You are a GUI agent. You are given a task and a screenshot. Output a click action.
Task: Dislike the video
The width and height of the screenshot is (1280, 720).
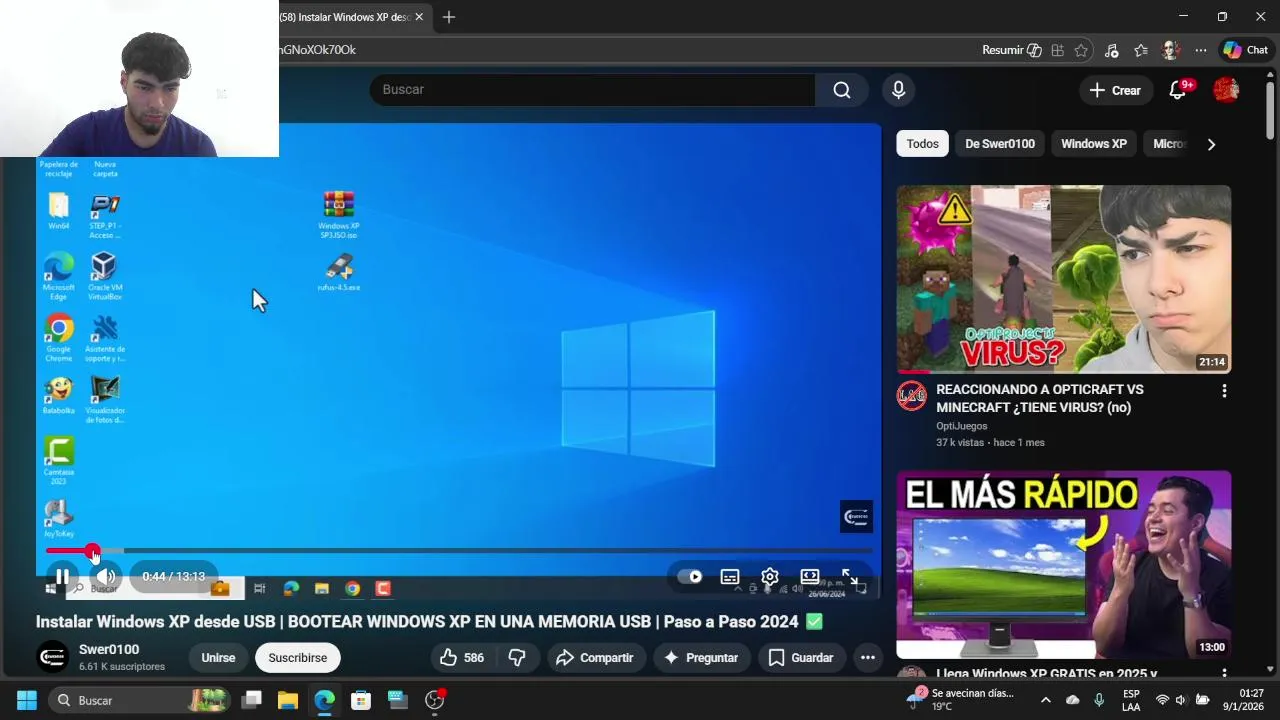(517, 658)
